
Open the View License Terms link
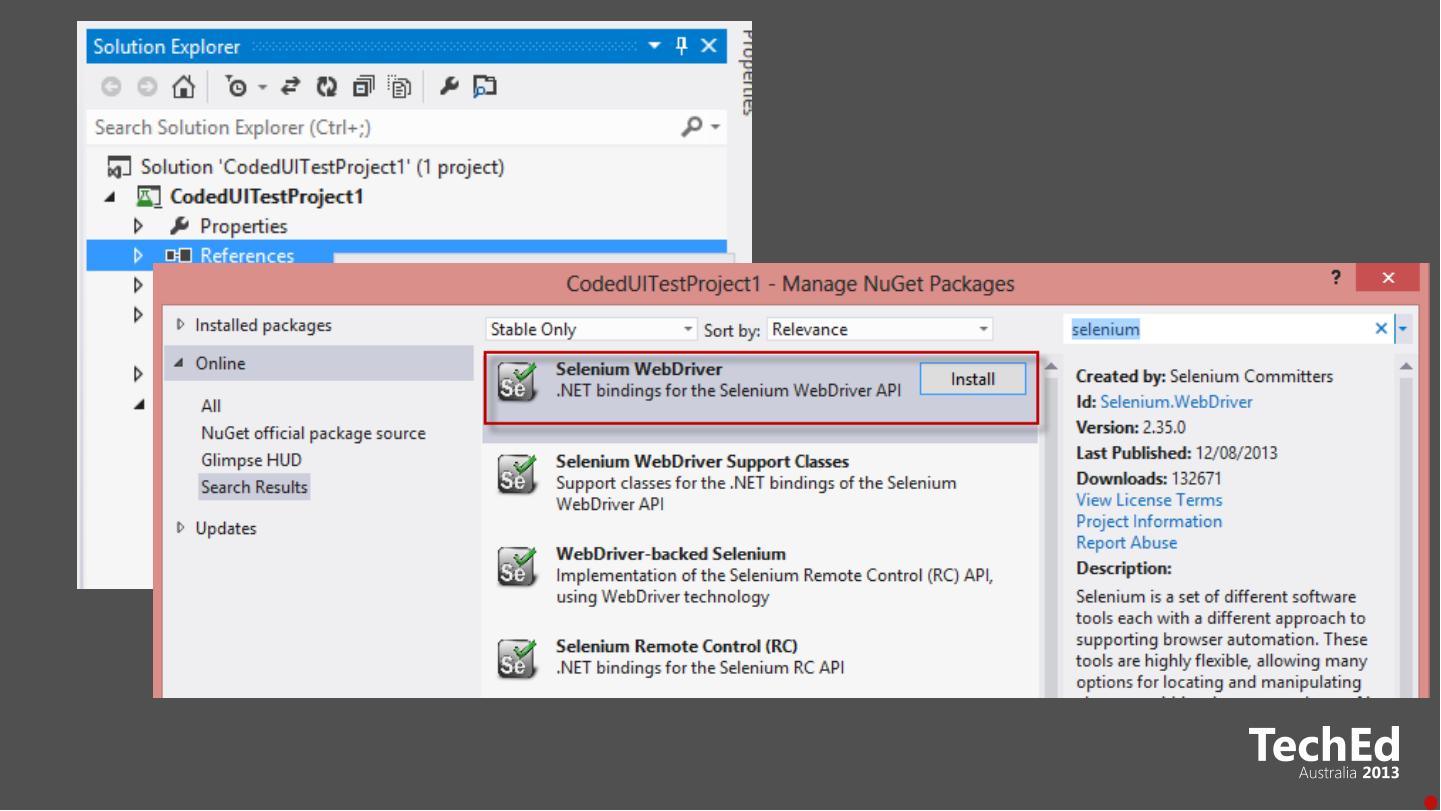(x=1149, y=500)
